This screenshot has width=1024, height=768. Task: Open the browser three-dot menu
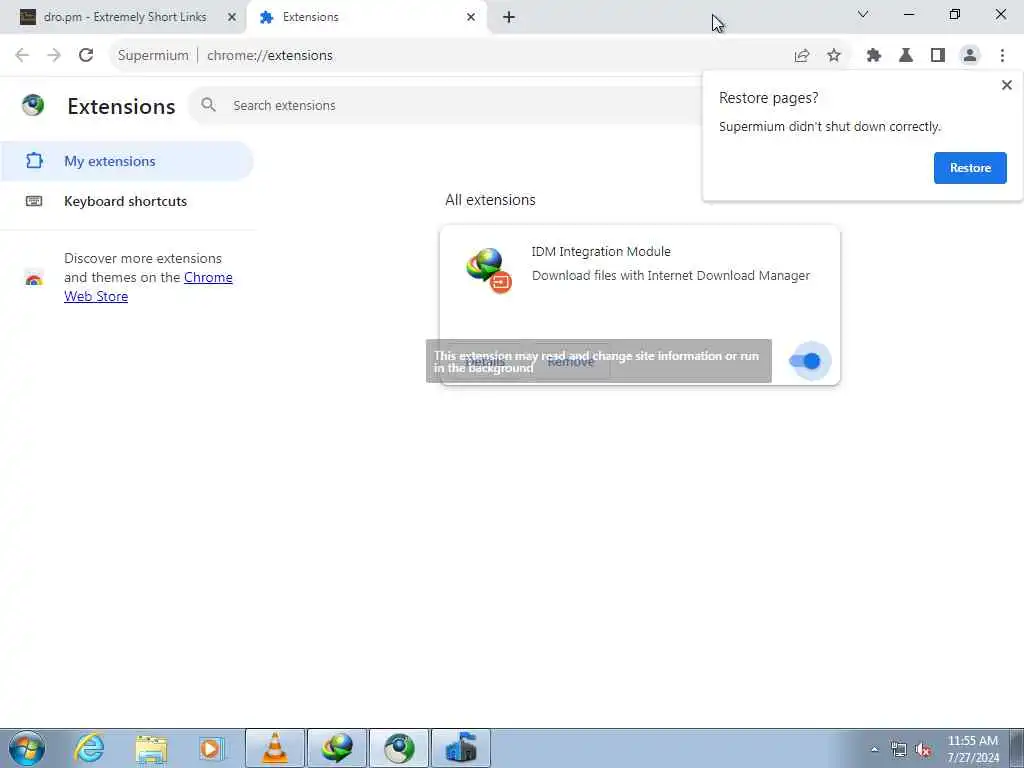[x=1002, y=56]
